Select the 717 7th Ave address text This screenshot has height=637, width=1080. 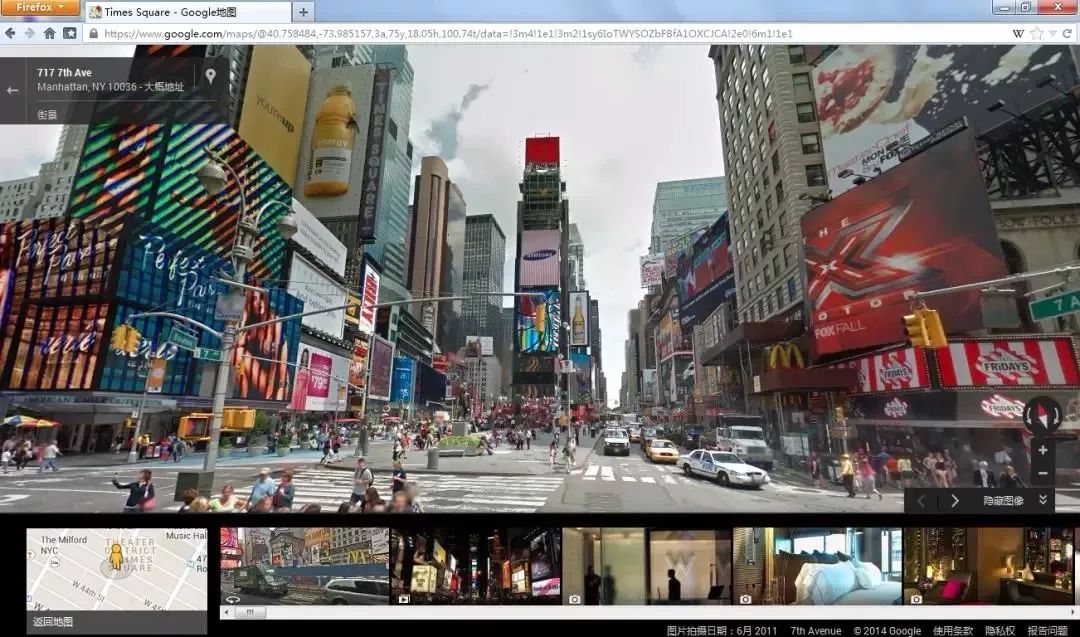65,72
